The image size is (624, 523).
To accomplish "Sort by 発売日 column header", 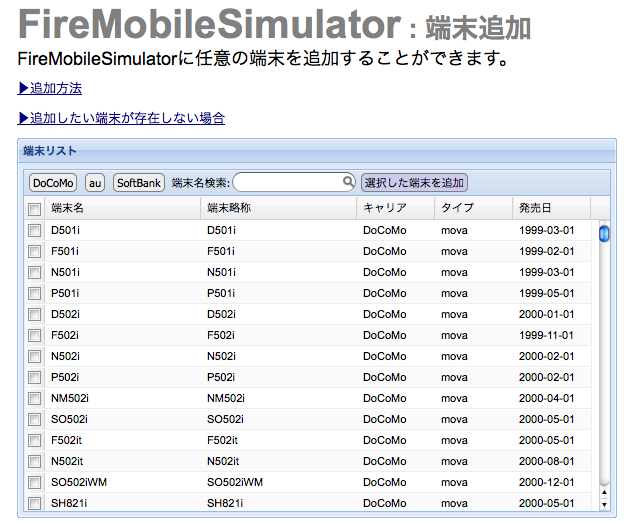I will coord(552,208).
